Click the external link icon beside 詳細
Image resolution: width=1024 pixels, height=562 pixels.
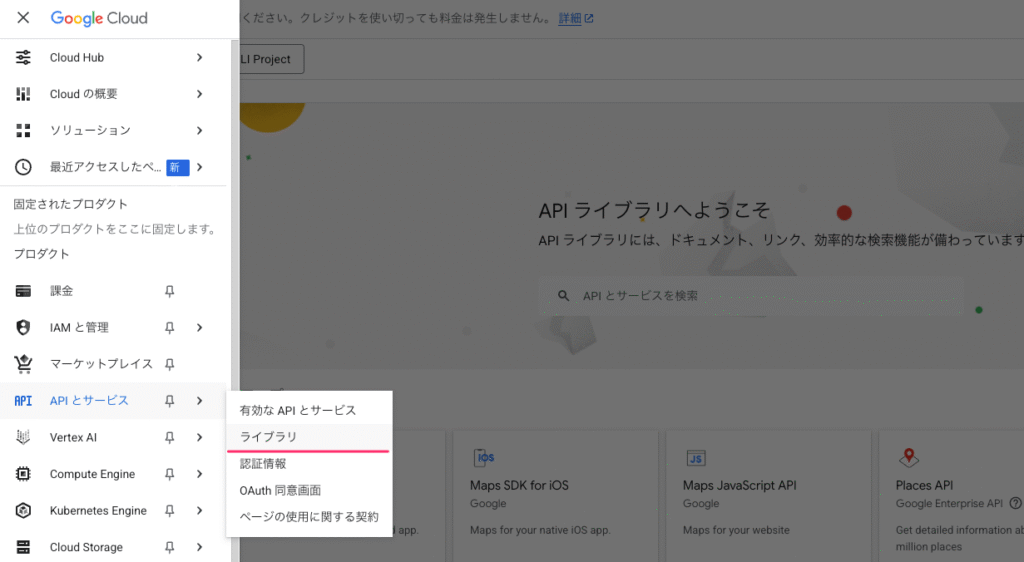click(589, 19)
